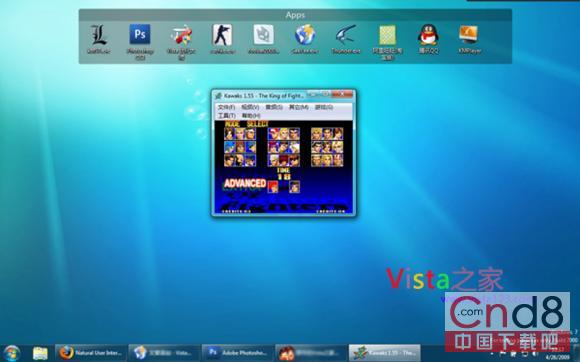Open the 帮助(H) menu in Kawaks
The width and height of the screenshot is (580, 362).
click(251, 116)
